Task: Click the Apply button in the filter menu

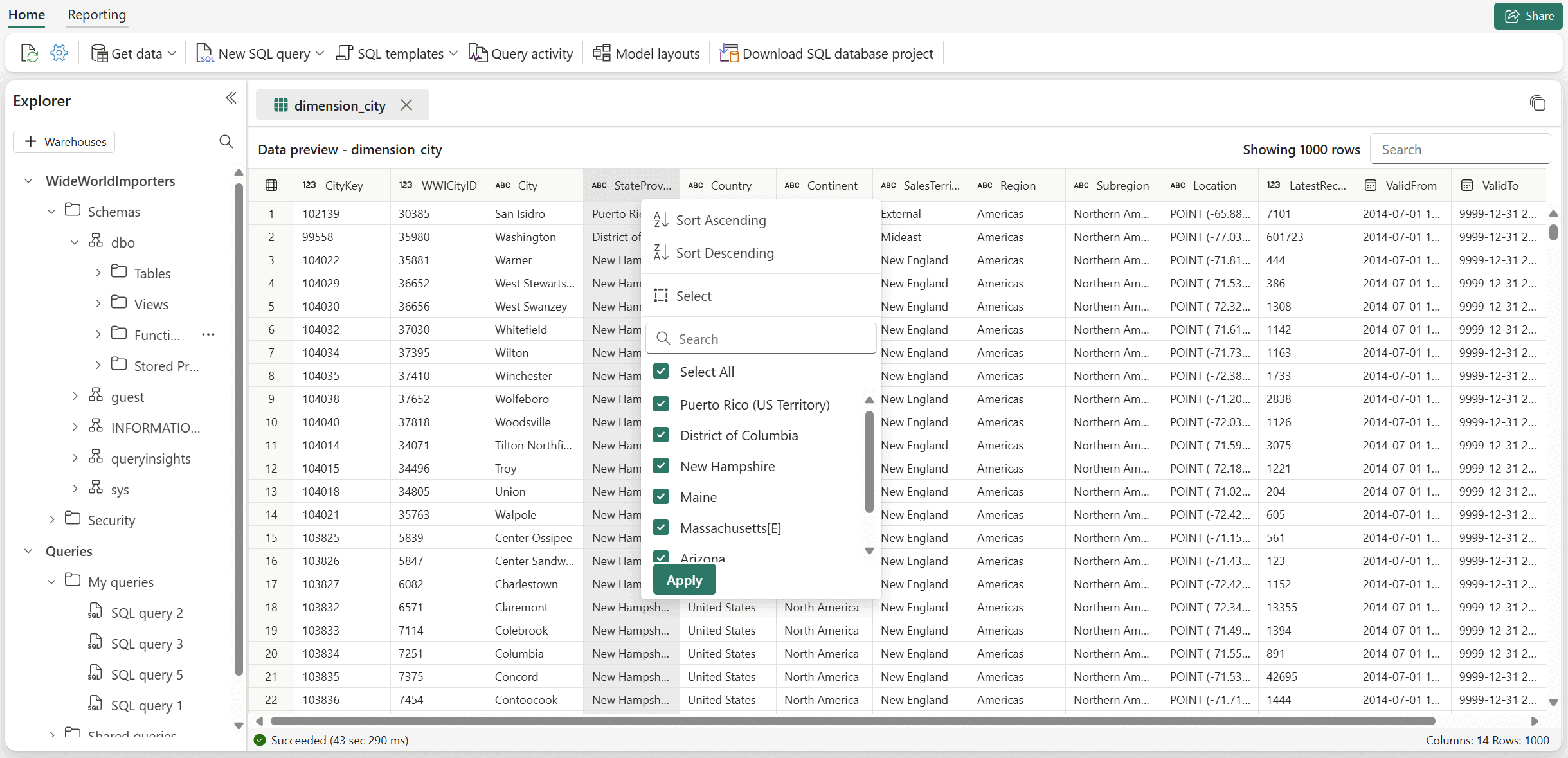Action: [x=684, y=581]
